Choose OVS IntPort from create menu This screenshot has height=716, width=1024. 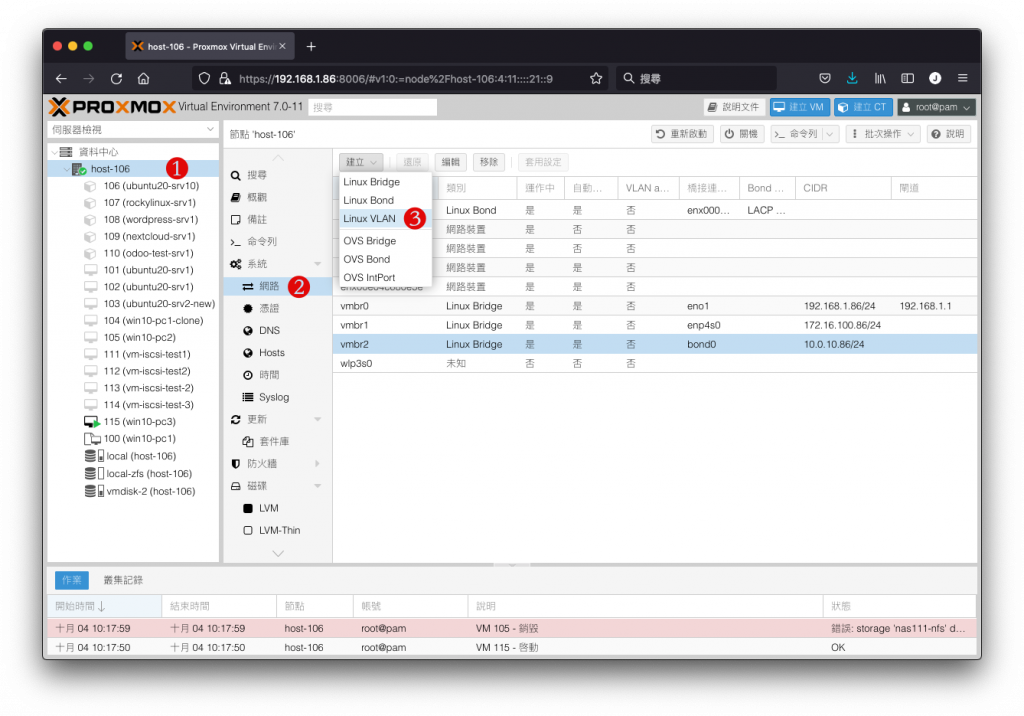point(370,277)
